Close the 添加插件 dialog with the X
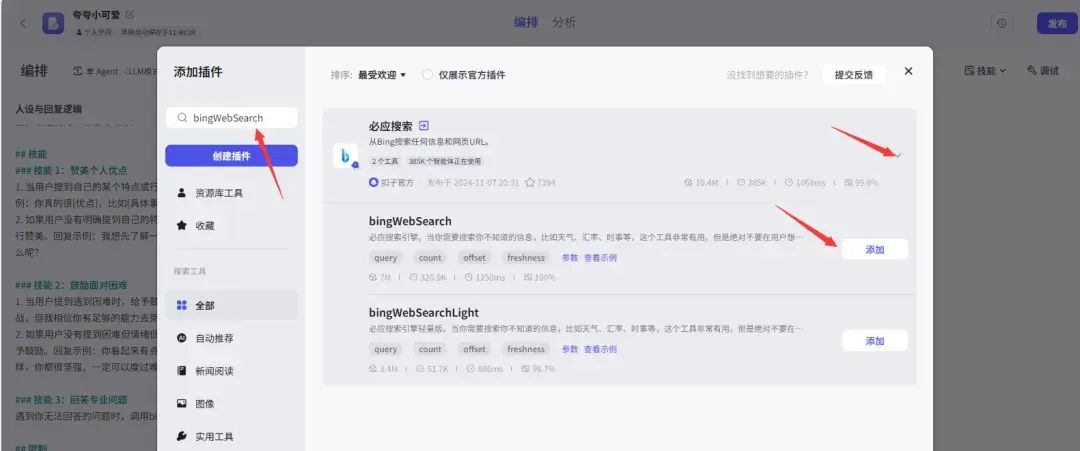 (x=908, y=71)
